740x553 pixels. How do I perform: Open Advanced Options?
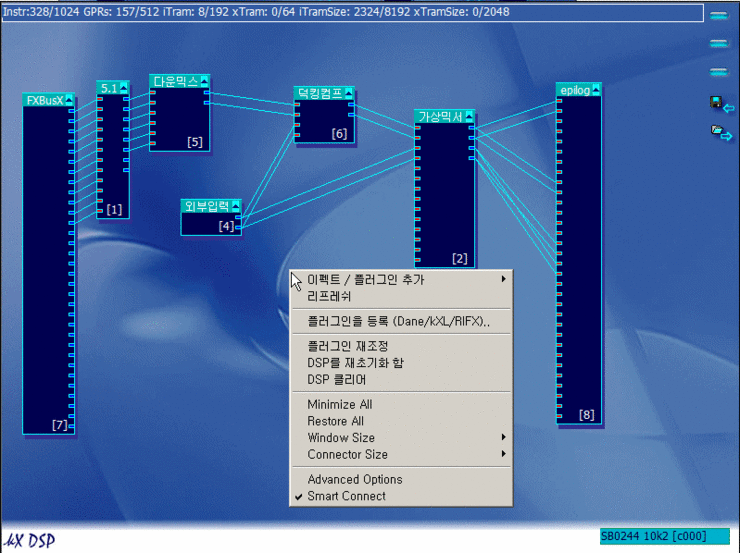point(401,480)
